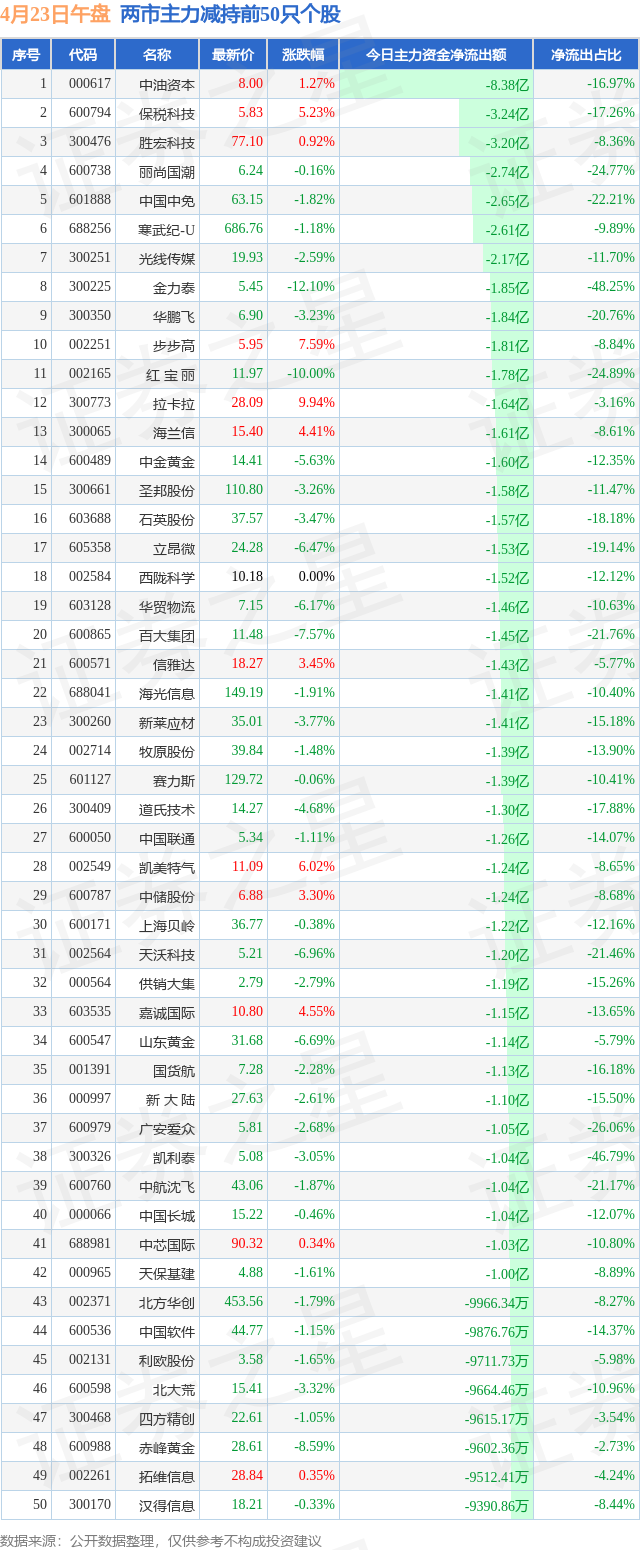Click stock name 上海贝岭
This screenshot has height=1550, width=640.
[x=167, y=925]
